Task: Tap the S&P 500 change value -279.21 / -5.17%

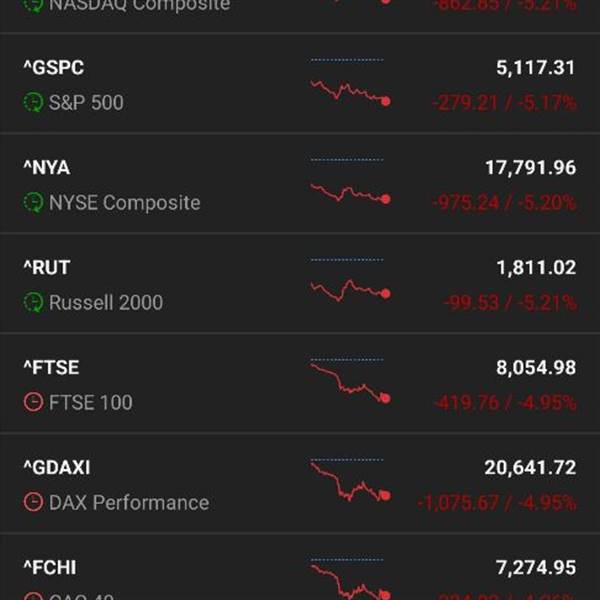Action: (504, 103)
